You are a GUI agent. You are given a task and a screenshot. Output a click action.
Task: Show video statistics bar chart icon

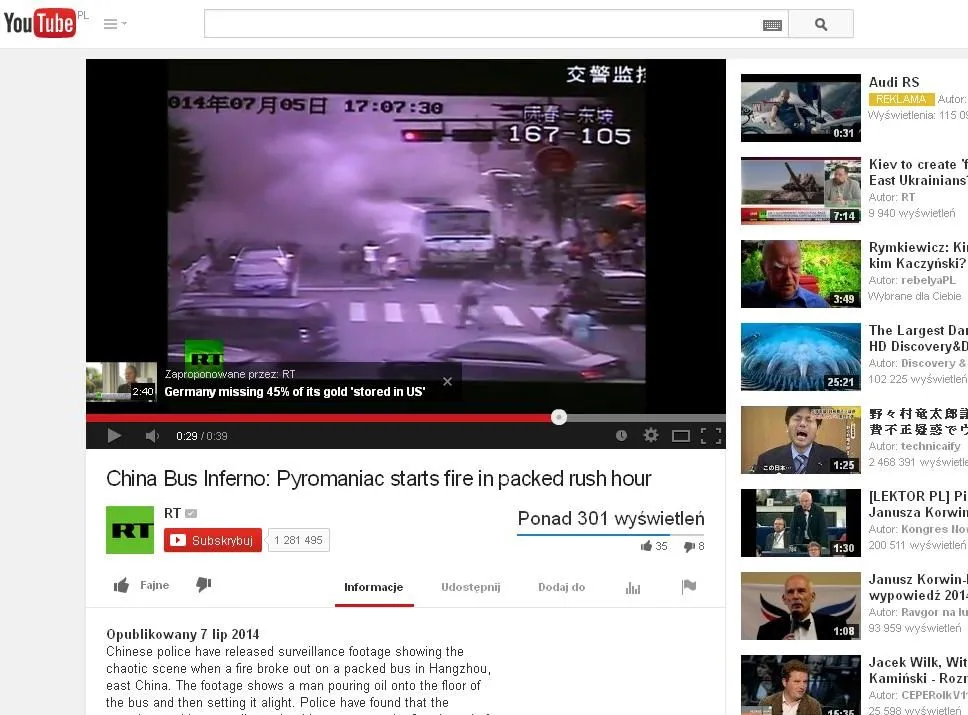coord(632,587)
